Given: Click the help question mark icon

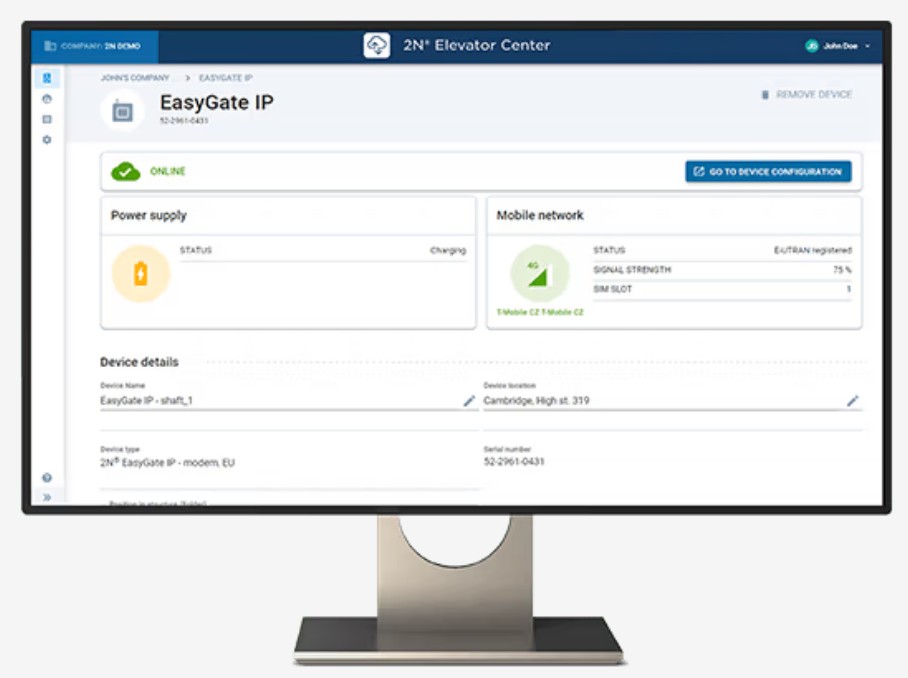Looking at the screenshot, I should click(47, 478).
